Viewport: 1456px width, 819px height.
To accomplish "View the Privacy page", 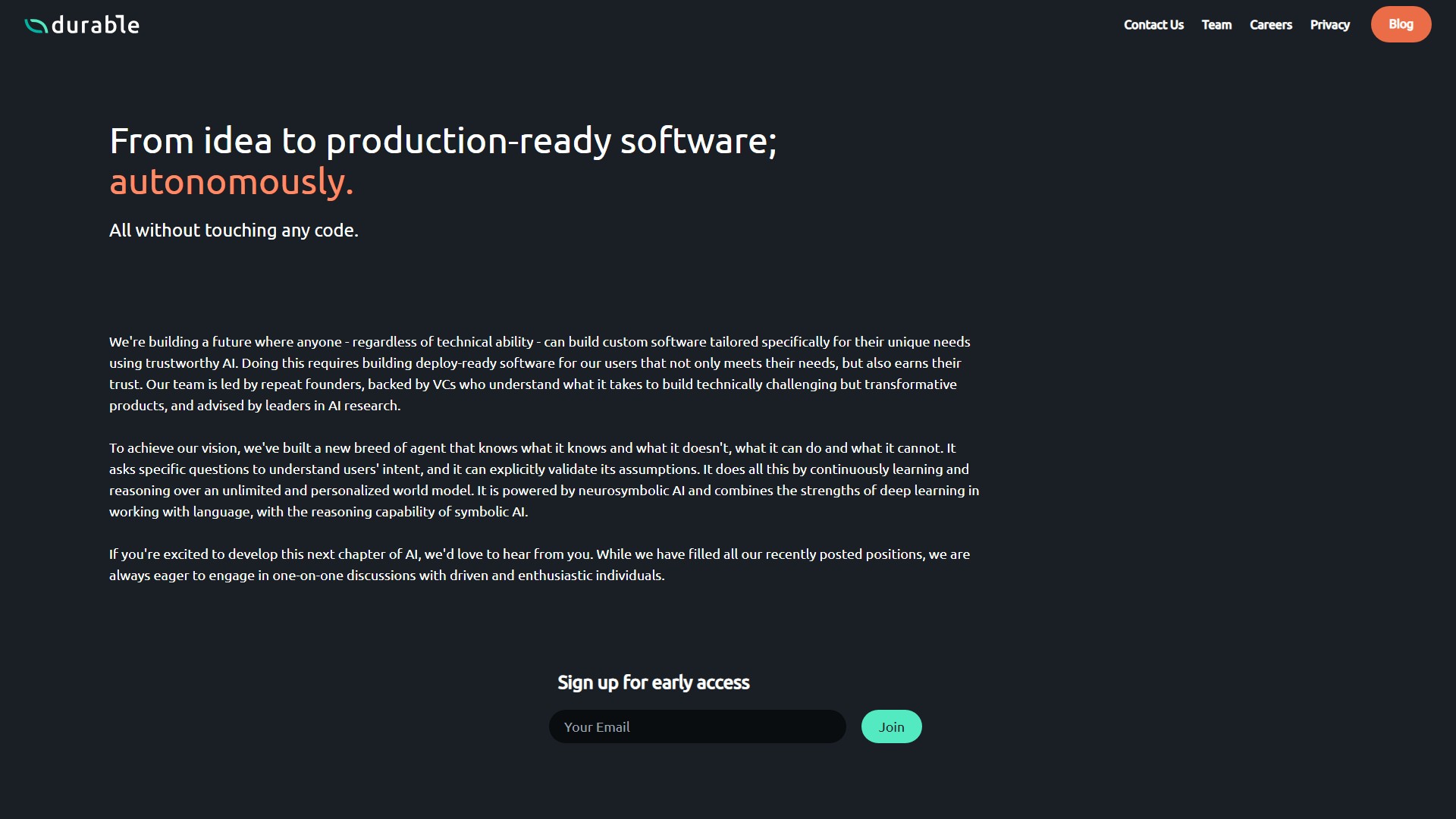I will point(1329,25).
